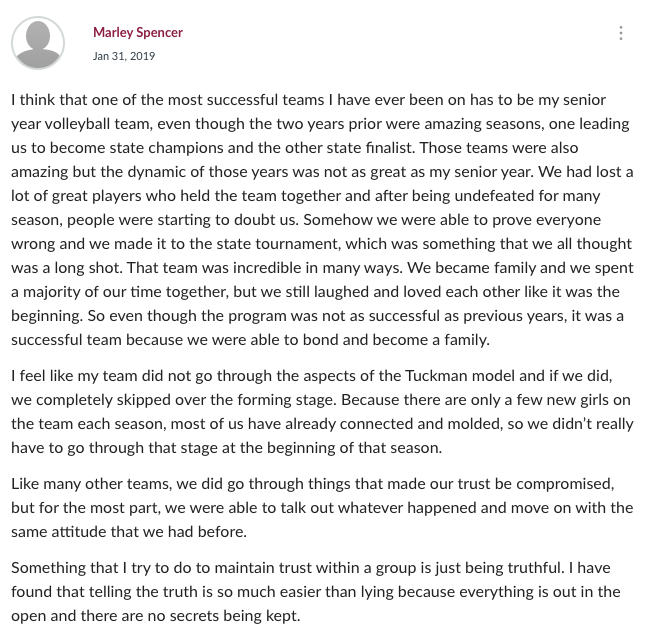Click the phrase "no secrets being kept"

[x=222, y=615]
